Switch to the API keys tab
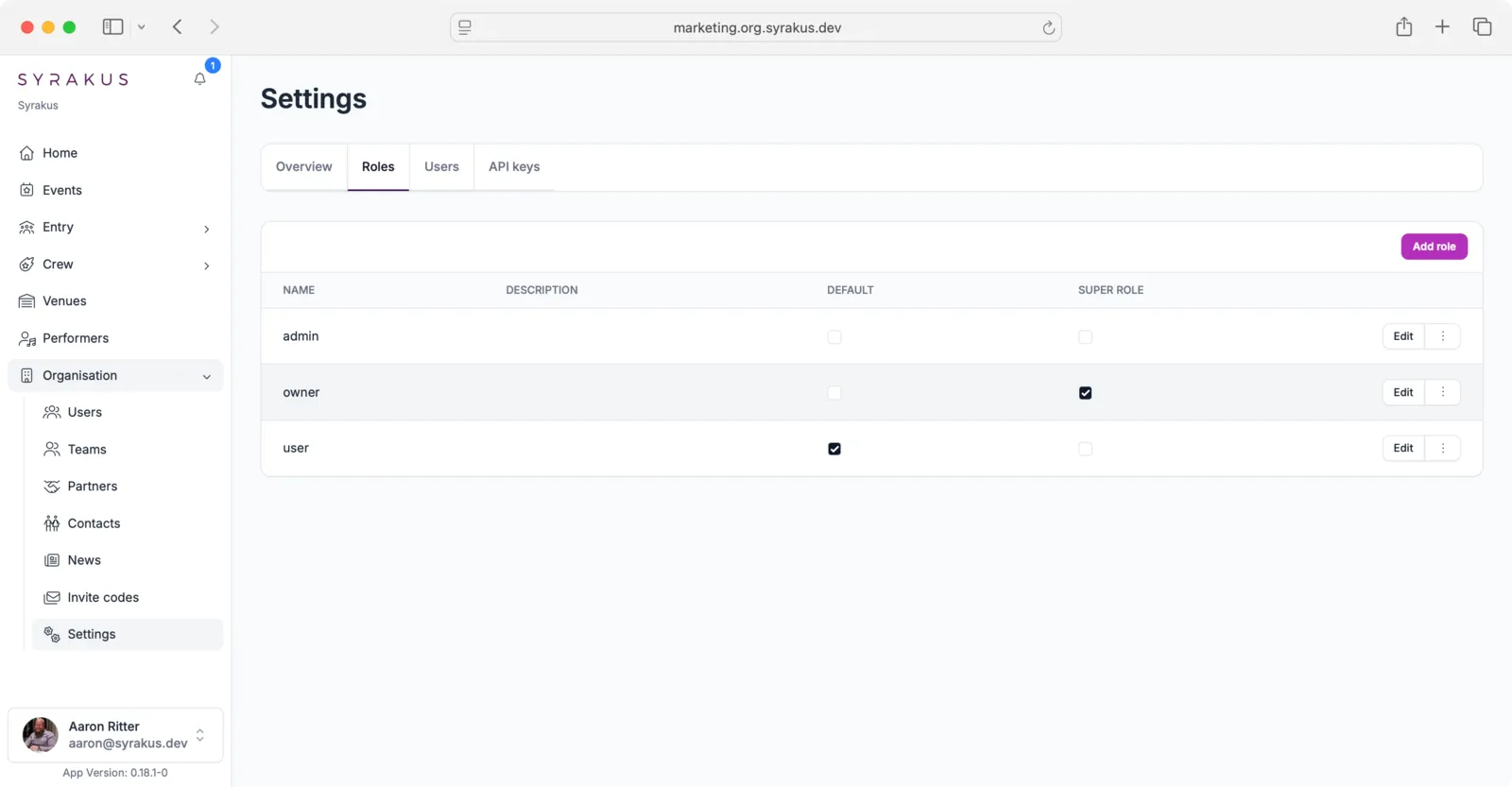 click(513, 167)
